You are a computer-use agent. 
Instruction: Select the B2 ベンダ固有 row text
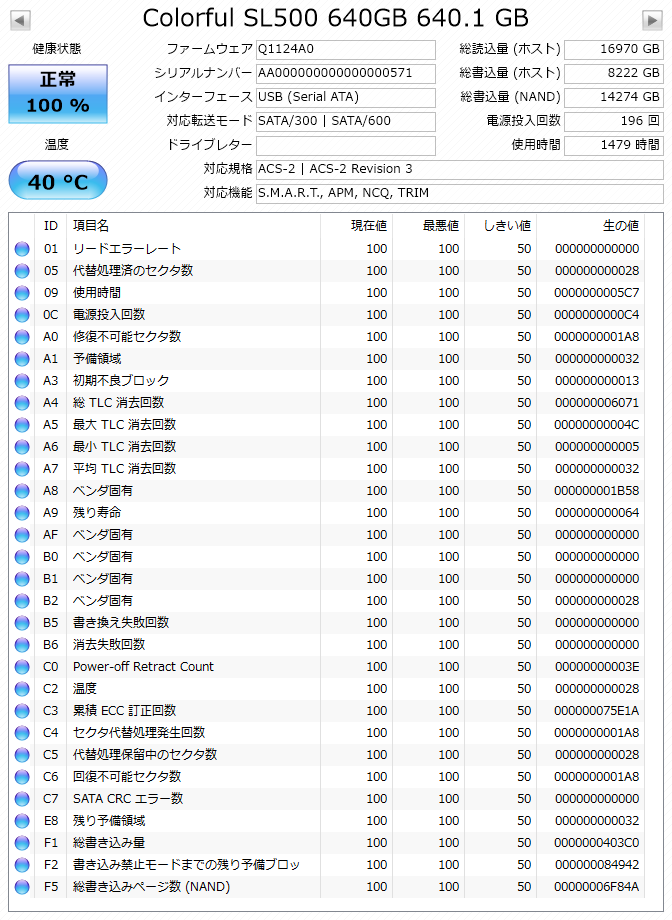(x=103, y=601)
